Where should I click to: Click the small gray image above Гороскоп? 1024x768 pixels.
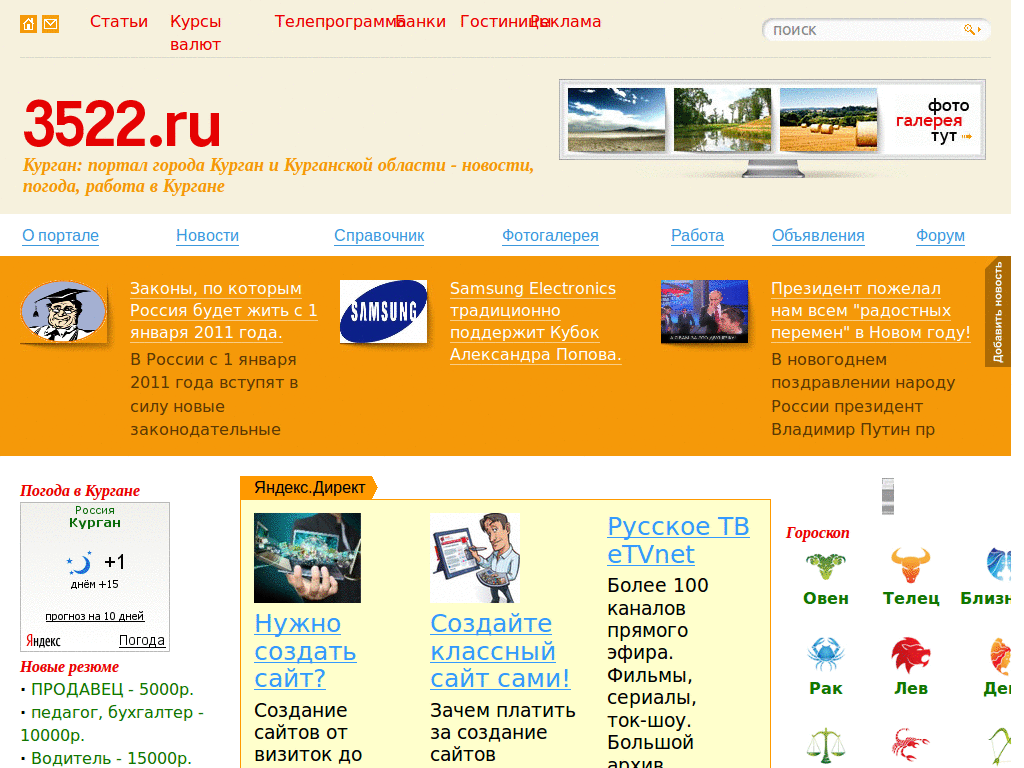[888, 496]
